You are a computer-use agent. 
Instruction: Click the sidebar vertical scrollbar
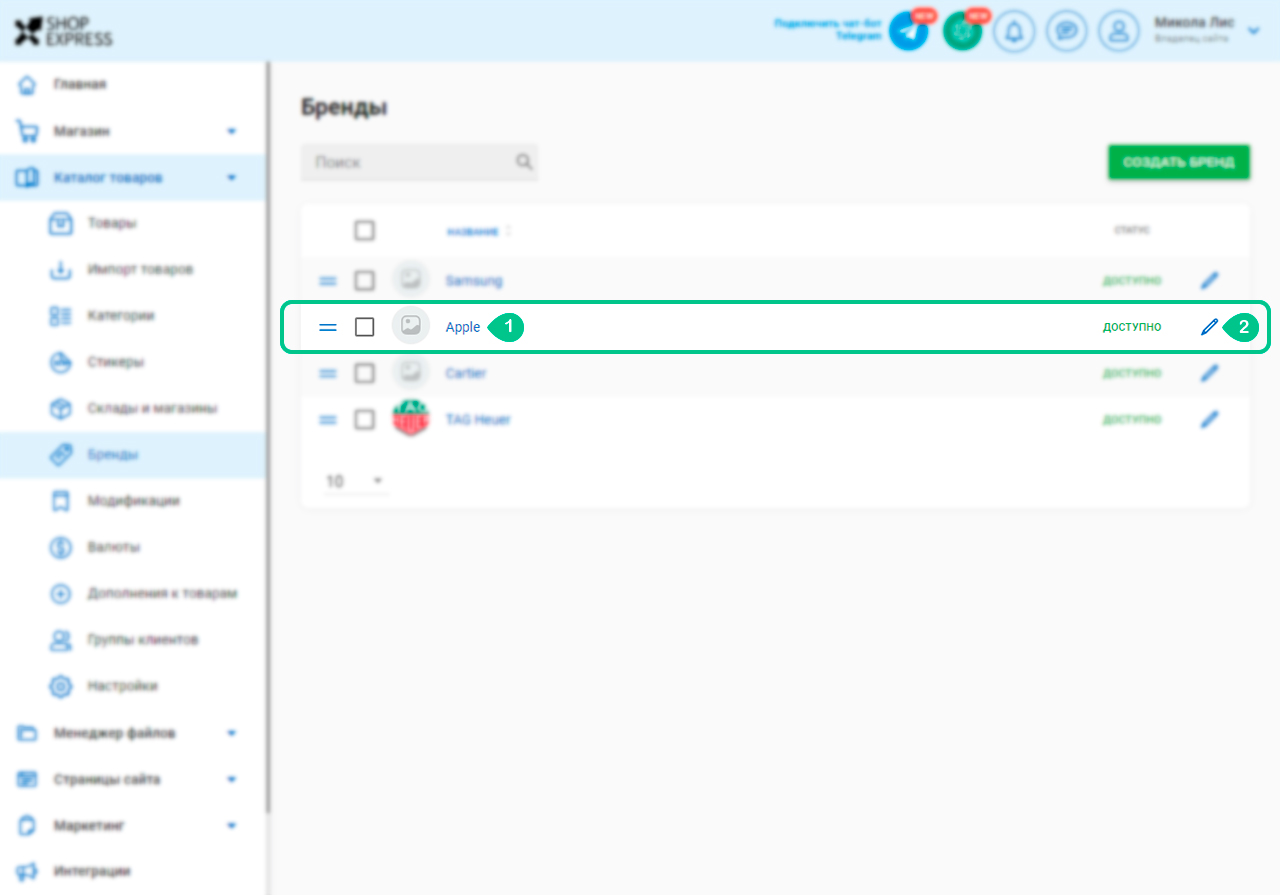tap(267, 436)
